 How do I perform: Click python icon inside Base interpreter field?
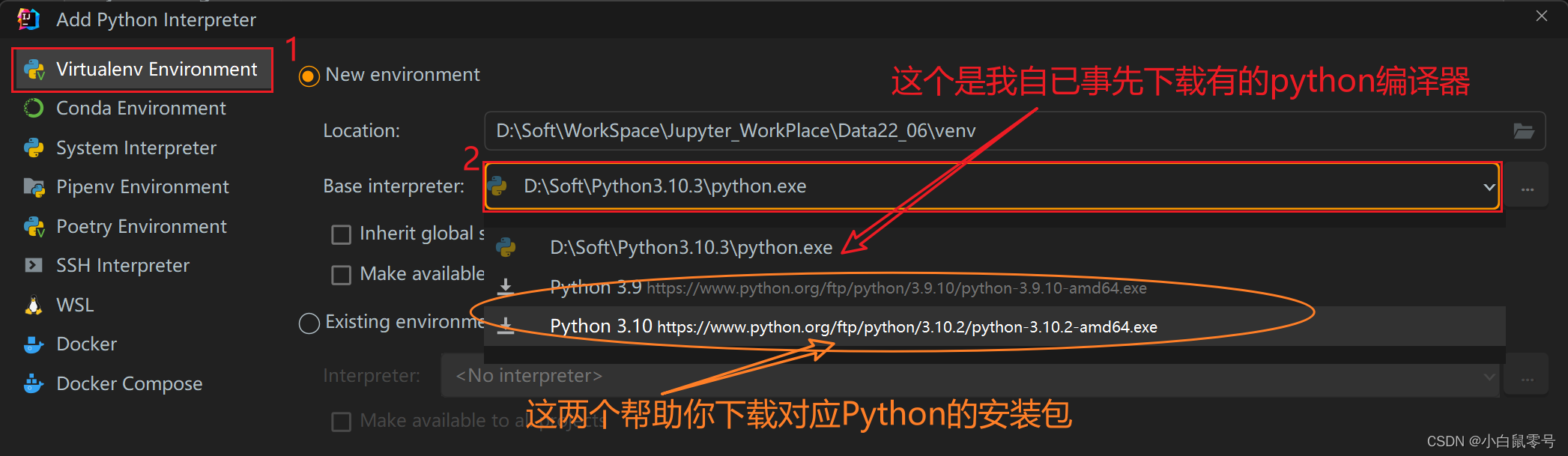pyautogui.click(x=498, y=186)
